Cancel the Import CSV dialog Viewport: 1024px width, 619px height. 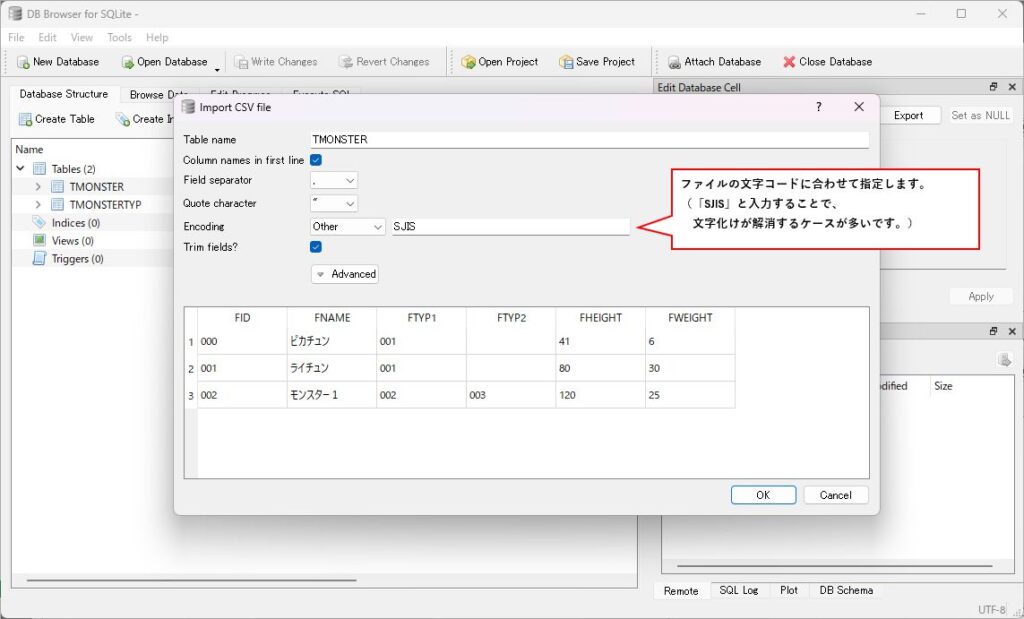coord(835,495)
